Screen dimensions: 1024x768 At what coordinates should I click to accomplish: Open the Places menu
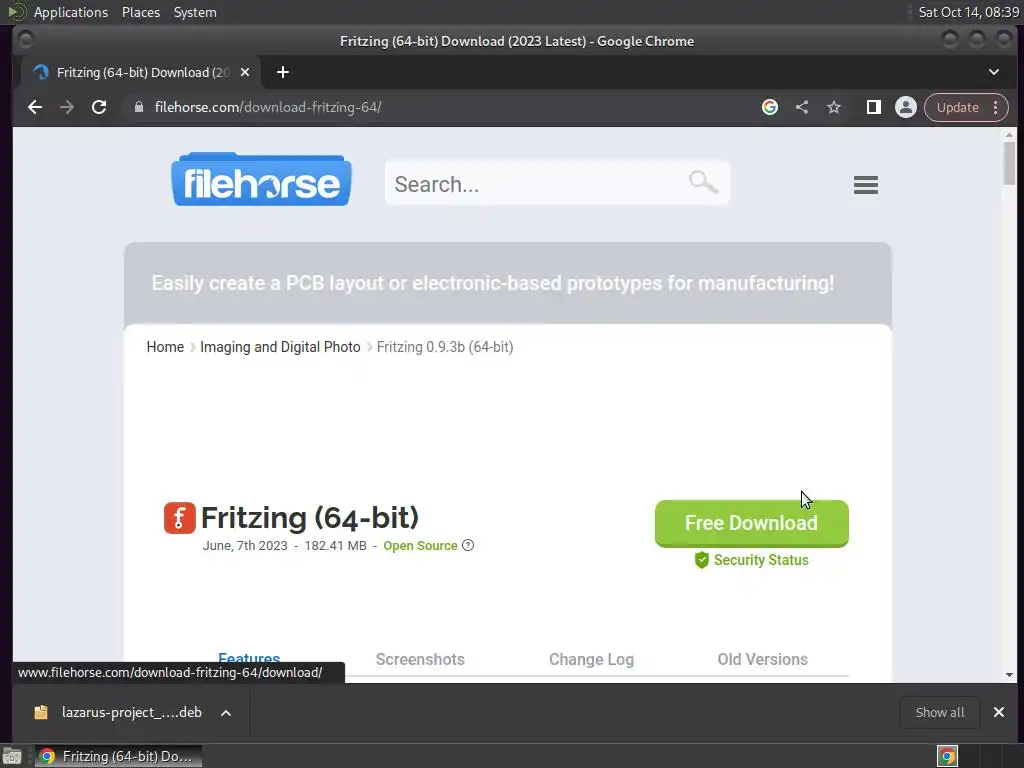(141, 12)
